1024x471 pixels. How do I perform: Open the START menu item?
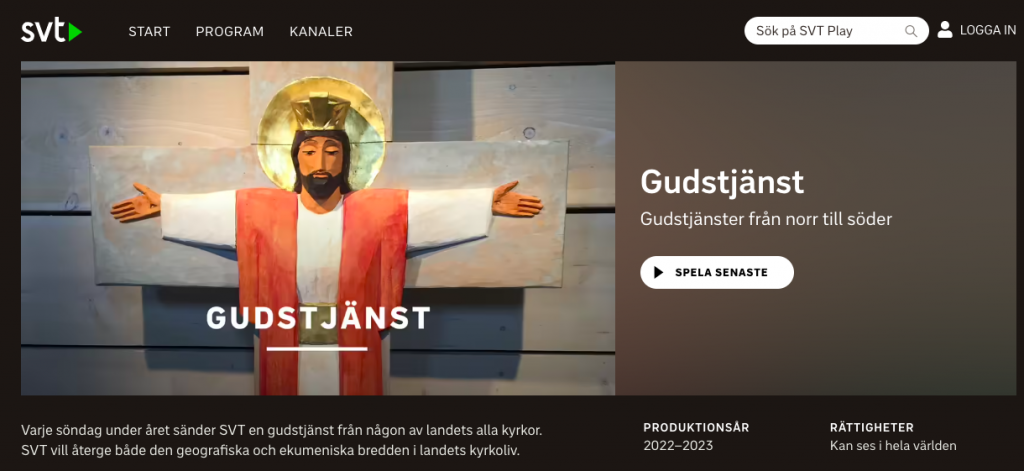(x=150, y=31)
